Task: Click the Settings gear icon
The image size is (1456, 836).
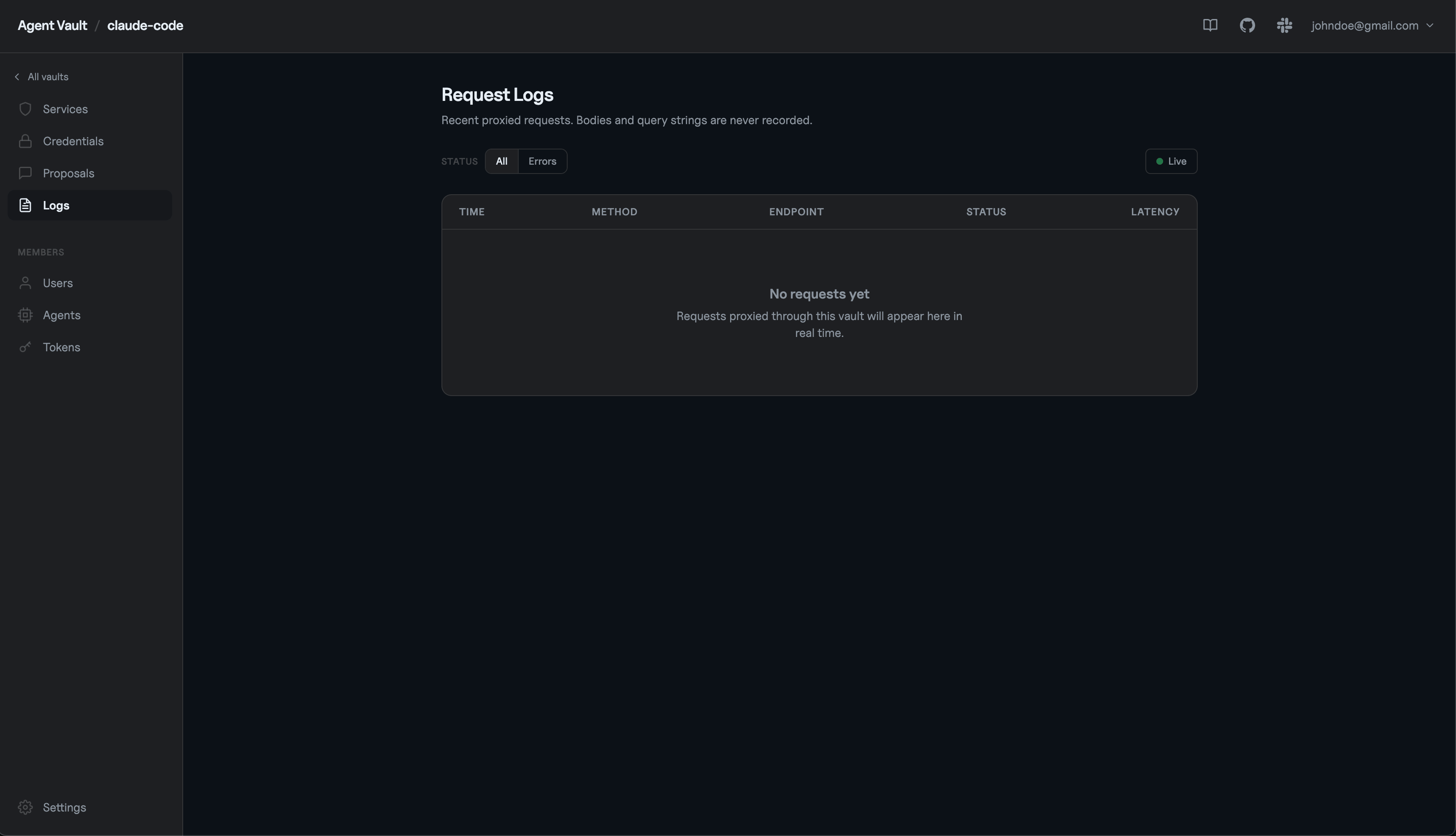Action: [x=25, y=807]
